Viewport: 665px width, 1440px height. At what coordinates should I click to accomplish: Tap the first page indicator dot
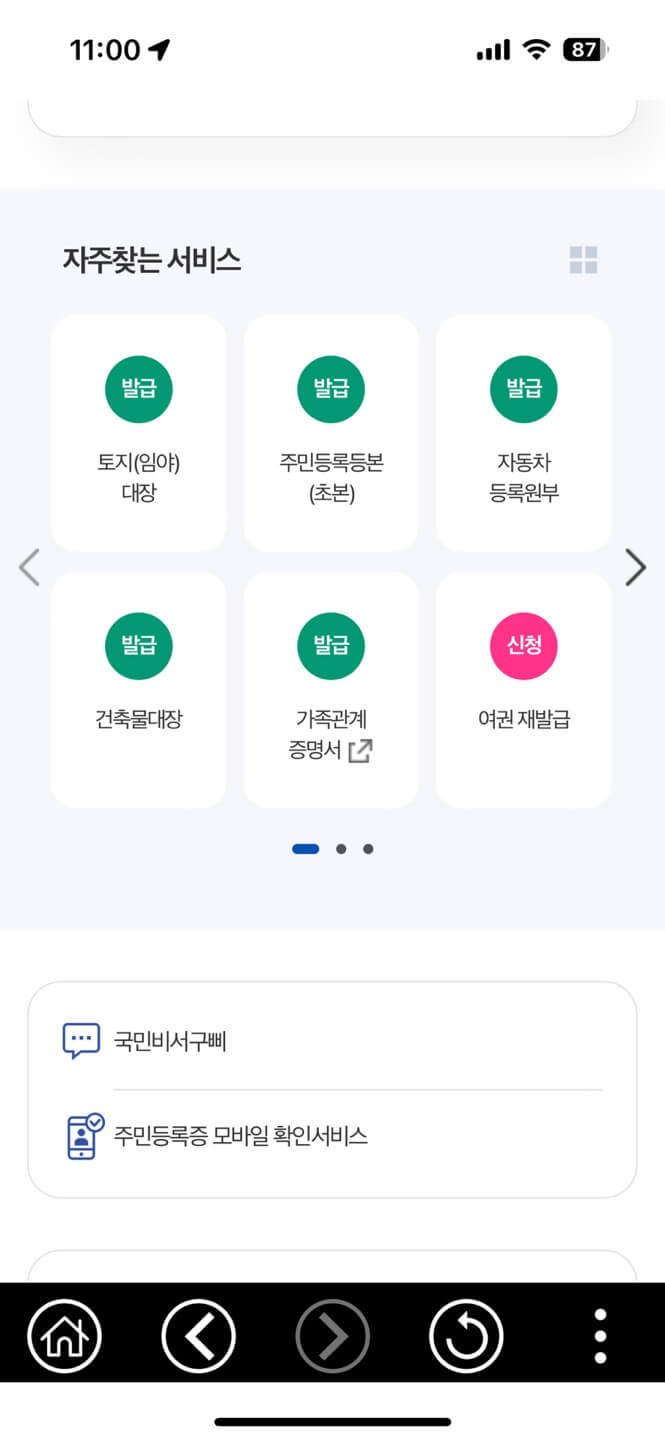pyautogui.click(x=305, y=848)
